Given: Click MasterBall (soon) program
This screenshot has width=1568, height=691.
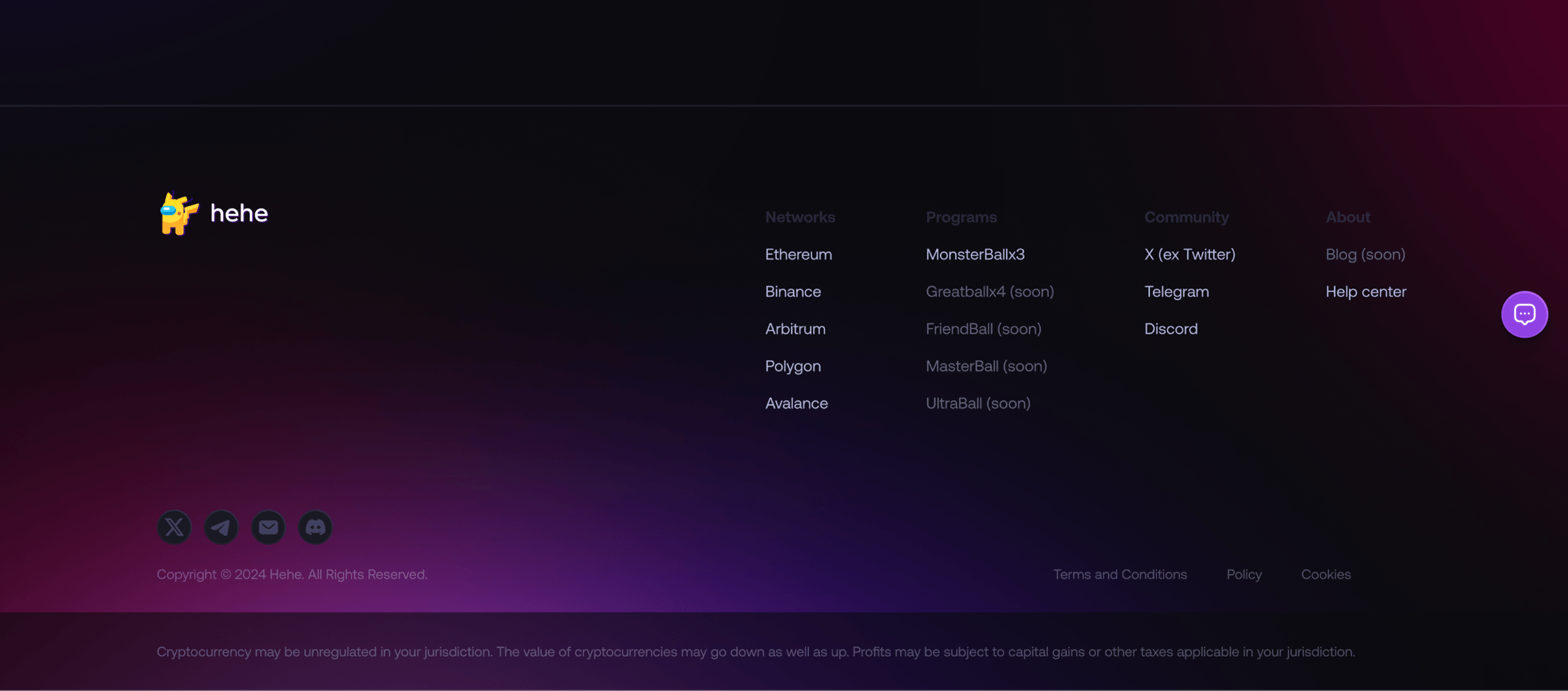Looking at the screenshot, I should click(986, 366).
